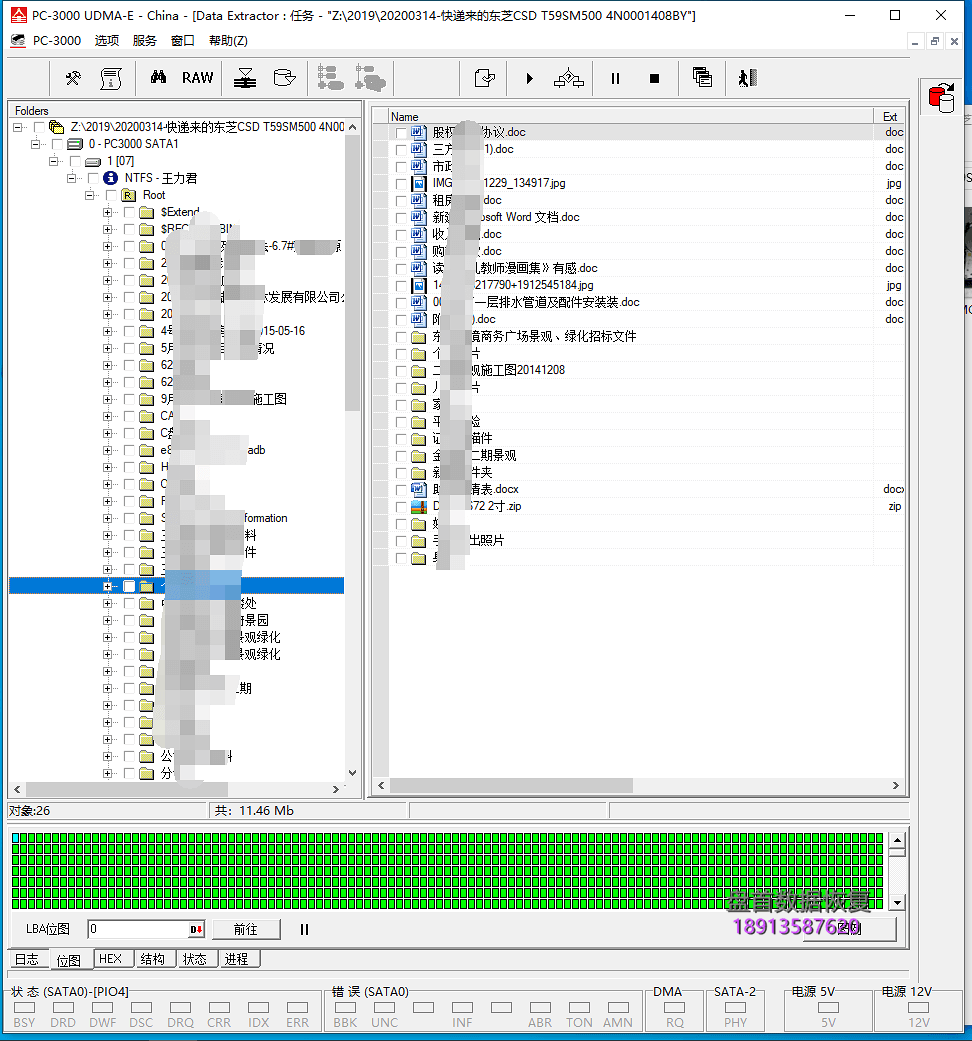
Task: Check the box for 1229_134917.jpg file
Action: point(400,184)
